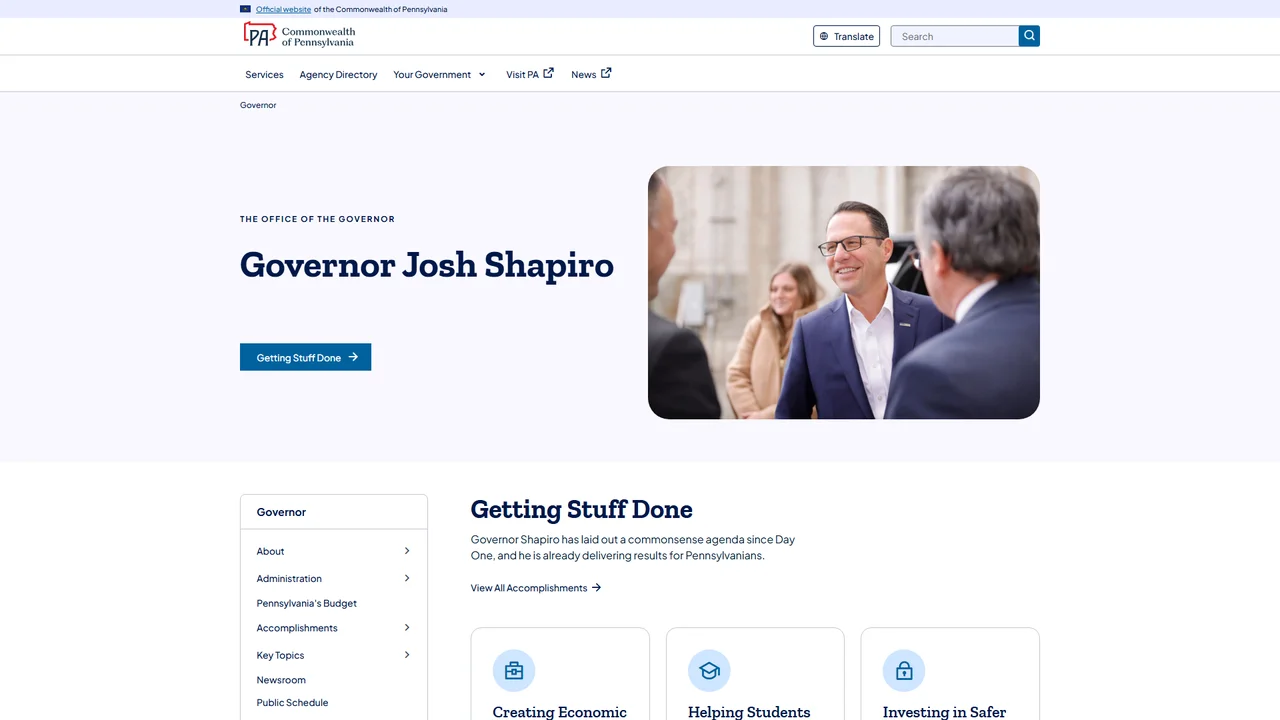This screenshot has width=1280, height=720.
Task: Click the Governor Shapiro hero photo
Action: 844,292
